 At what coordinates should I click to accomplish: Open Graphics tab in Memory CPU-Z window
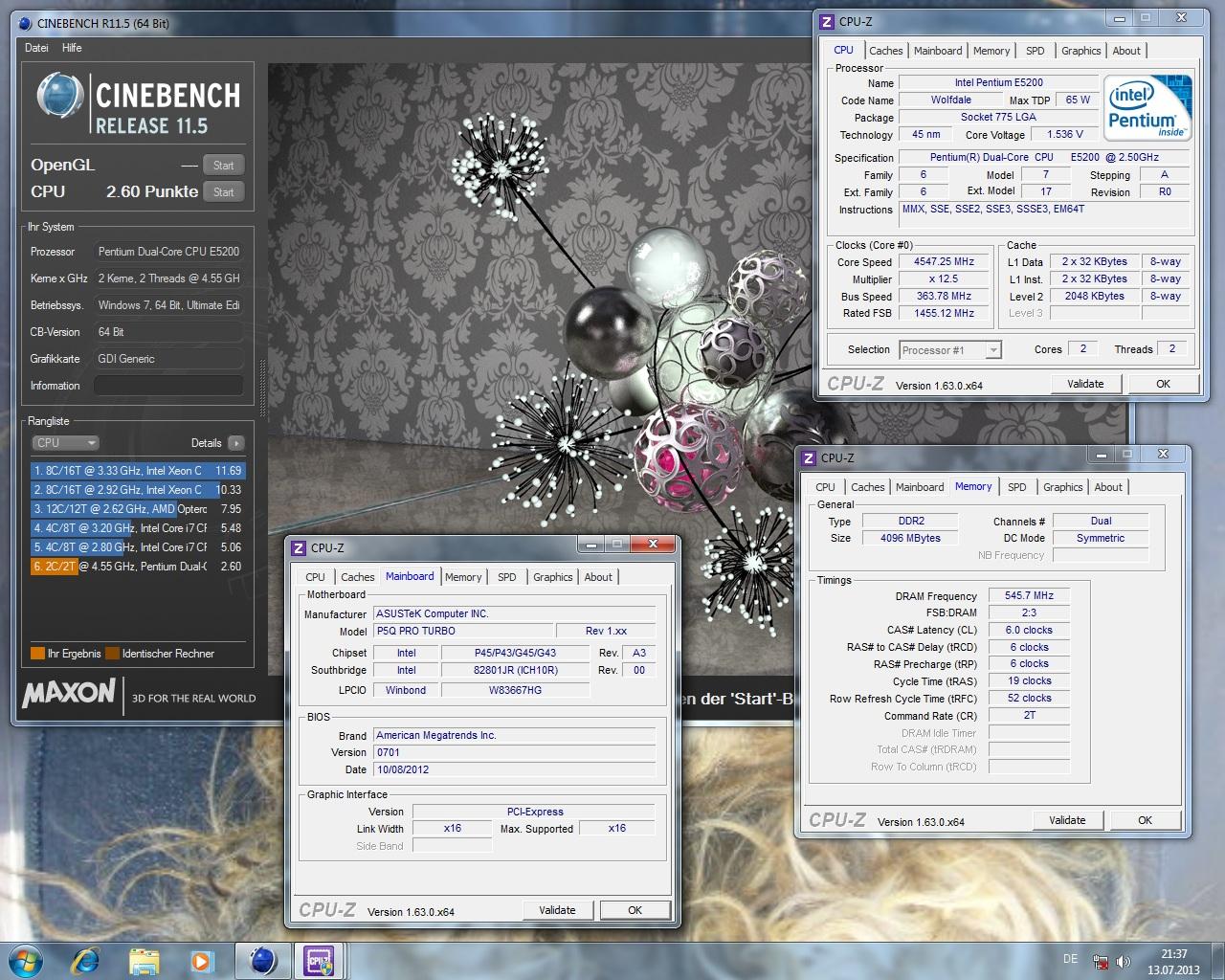[1063, 487]
